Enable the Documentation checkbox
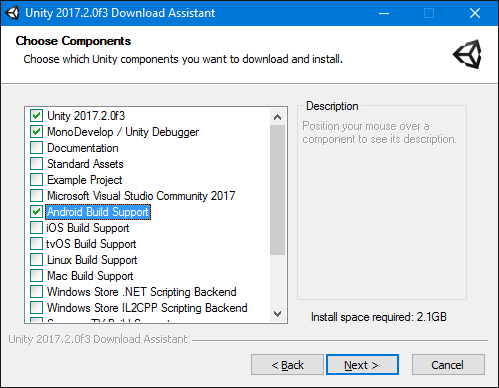499x388 pixels. click(36, 148)
